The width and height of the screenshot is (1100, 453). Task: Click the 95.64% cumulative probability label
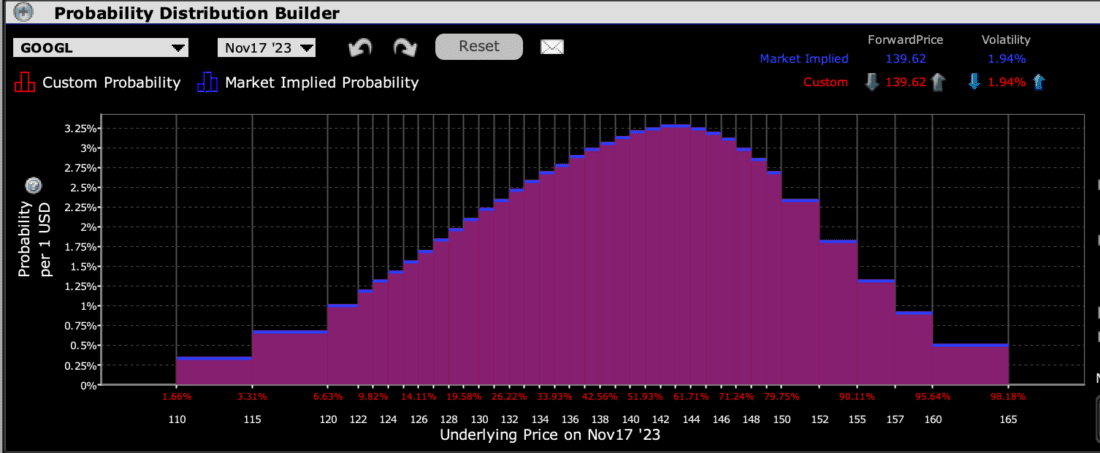pos(933,397)
